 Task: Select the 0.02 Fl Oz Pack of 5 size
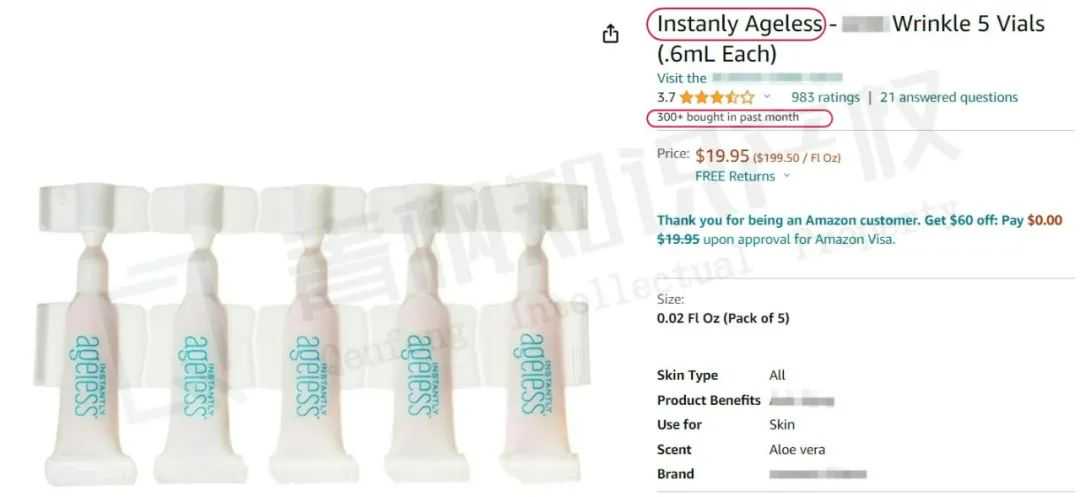(723, 319)
